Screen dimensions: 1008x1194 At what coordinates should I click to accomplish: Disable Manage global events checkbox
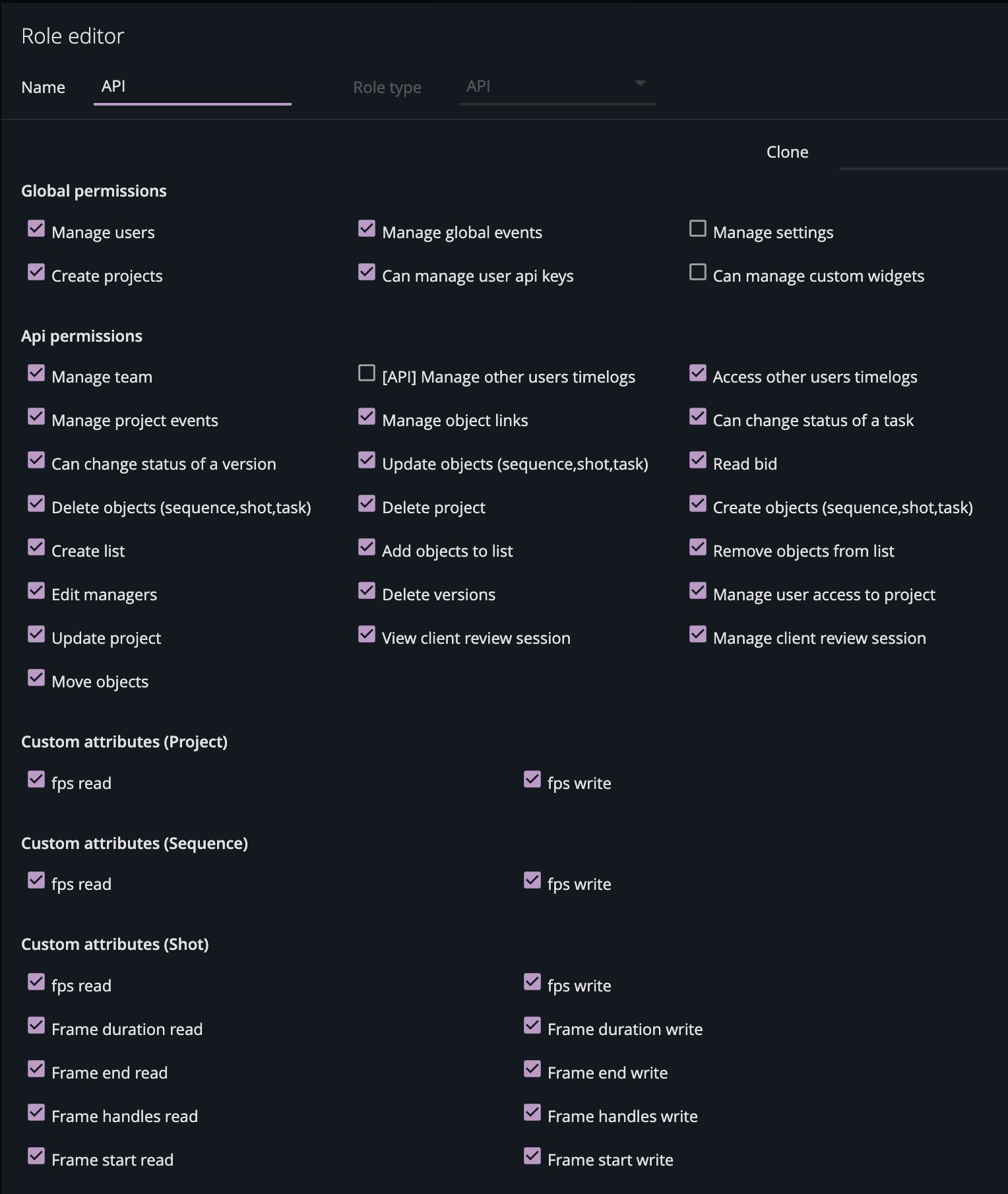coord(367,229)
